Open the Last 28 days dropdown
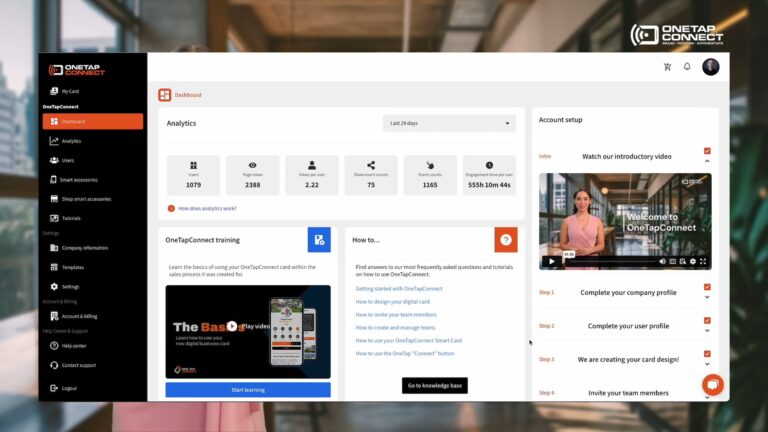 [449, 123]
